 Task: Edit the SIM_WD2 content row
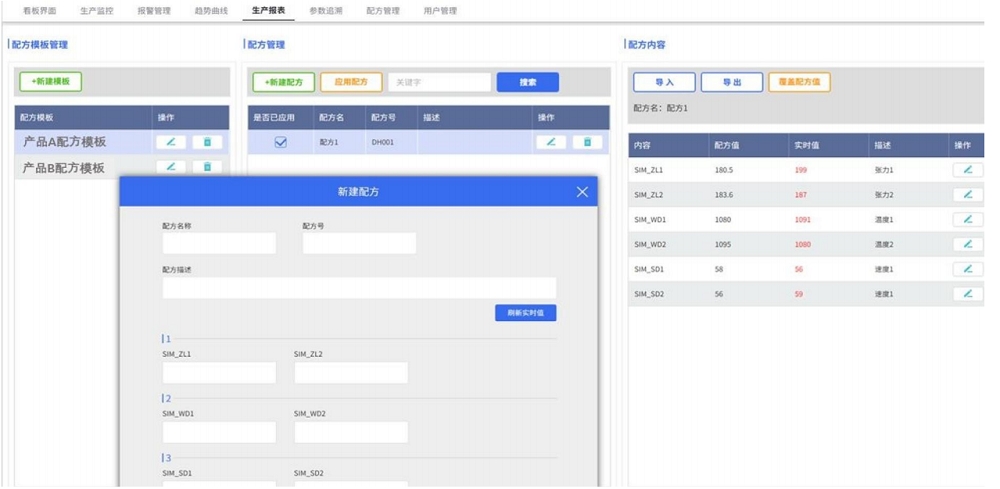click(967, 244)
